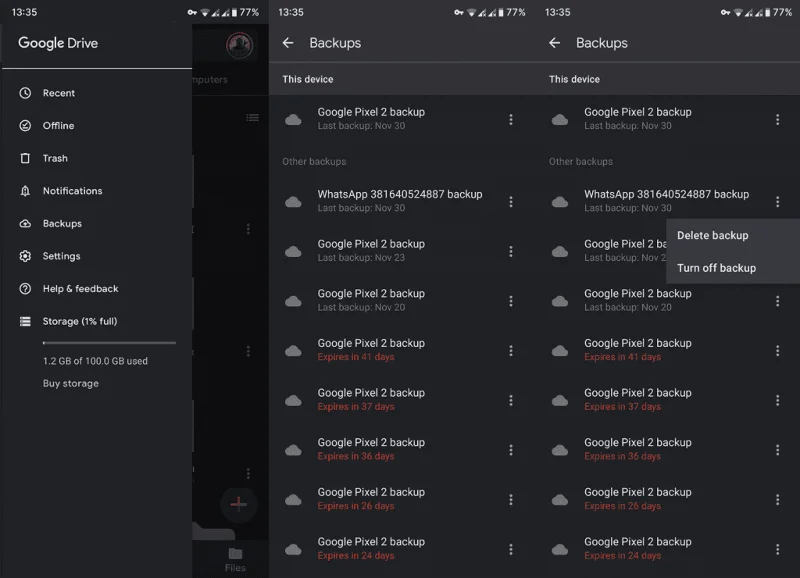Tap three-dot icon for Nov 20 backup, right screen
Screen dimensions: 800x578
[x=778, y=301]
